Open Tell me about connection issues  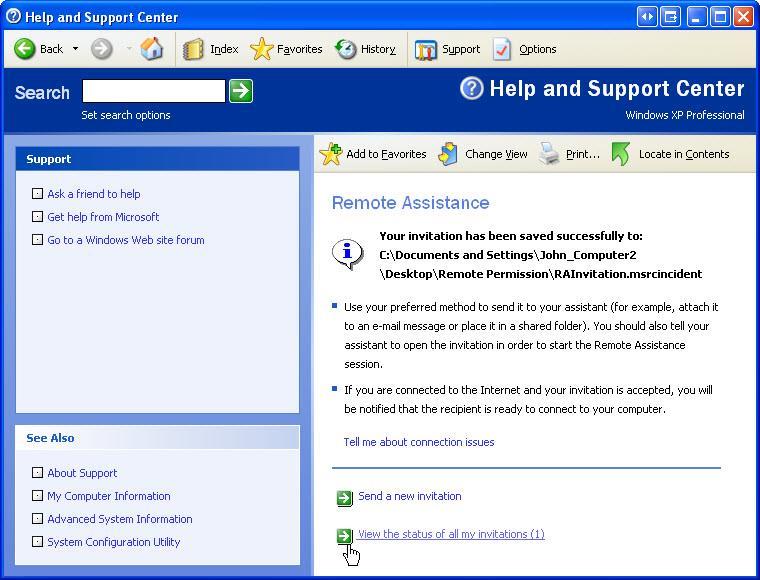419,442
